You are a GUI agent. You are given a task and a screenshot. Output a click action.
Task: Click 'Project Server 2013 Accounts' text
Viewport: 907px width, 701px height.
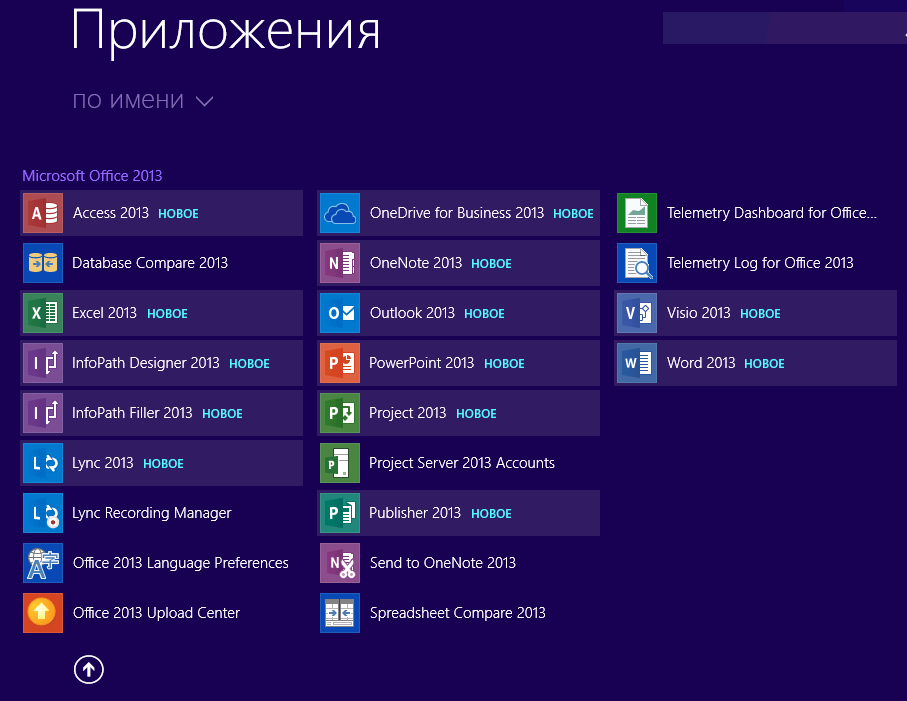point(462,463)
